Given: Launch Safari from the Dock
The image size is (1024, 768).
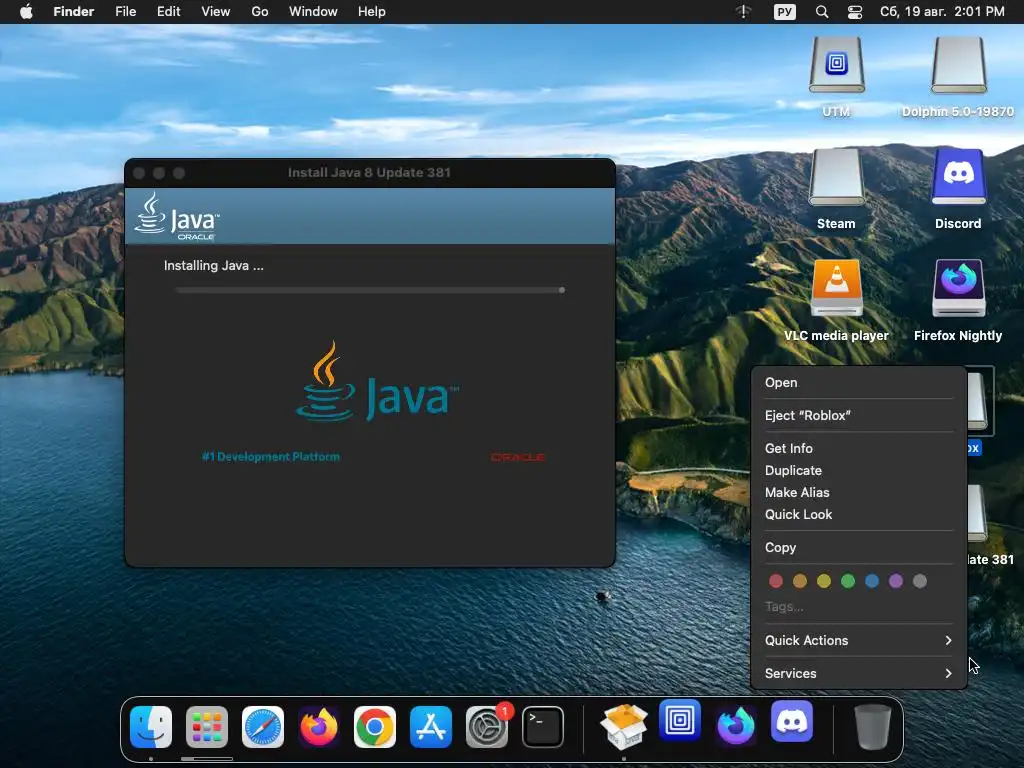Looking at the screenshot, I should 263,727.
